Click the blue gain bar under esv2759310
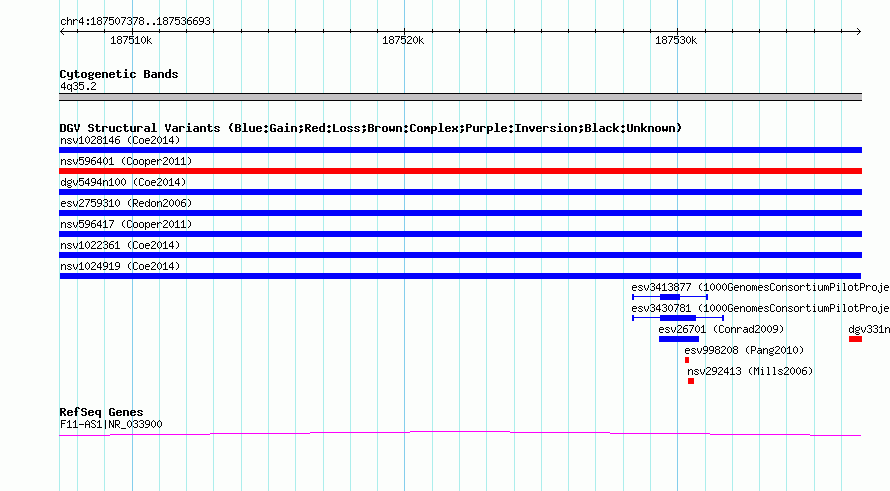This screenshot has height=491, width=890. pos(460,213)
